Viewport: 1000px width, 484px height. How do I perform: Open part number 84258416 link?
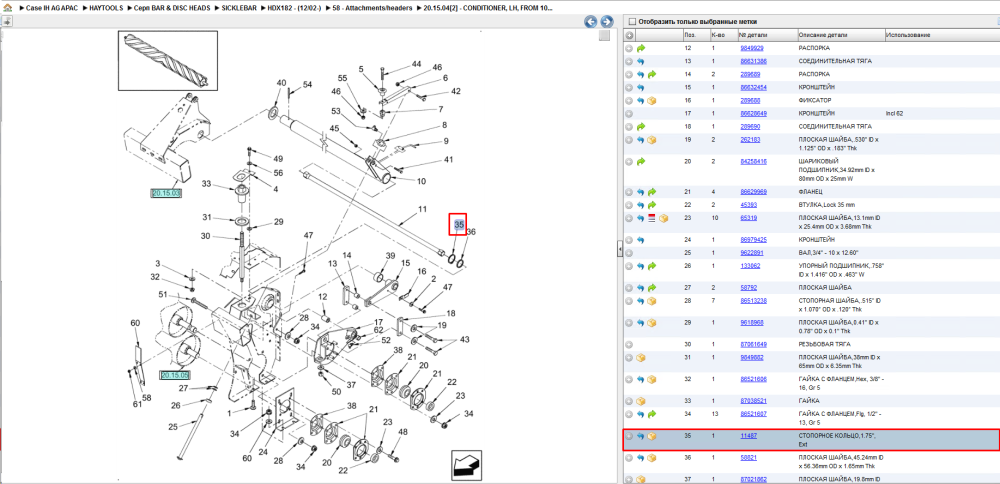[753, 161]
